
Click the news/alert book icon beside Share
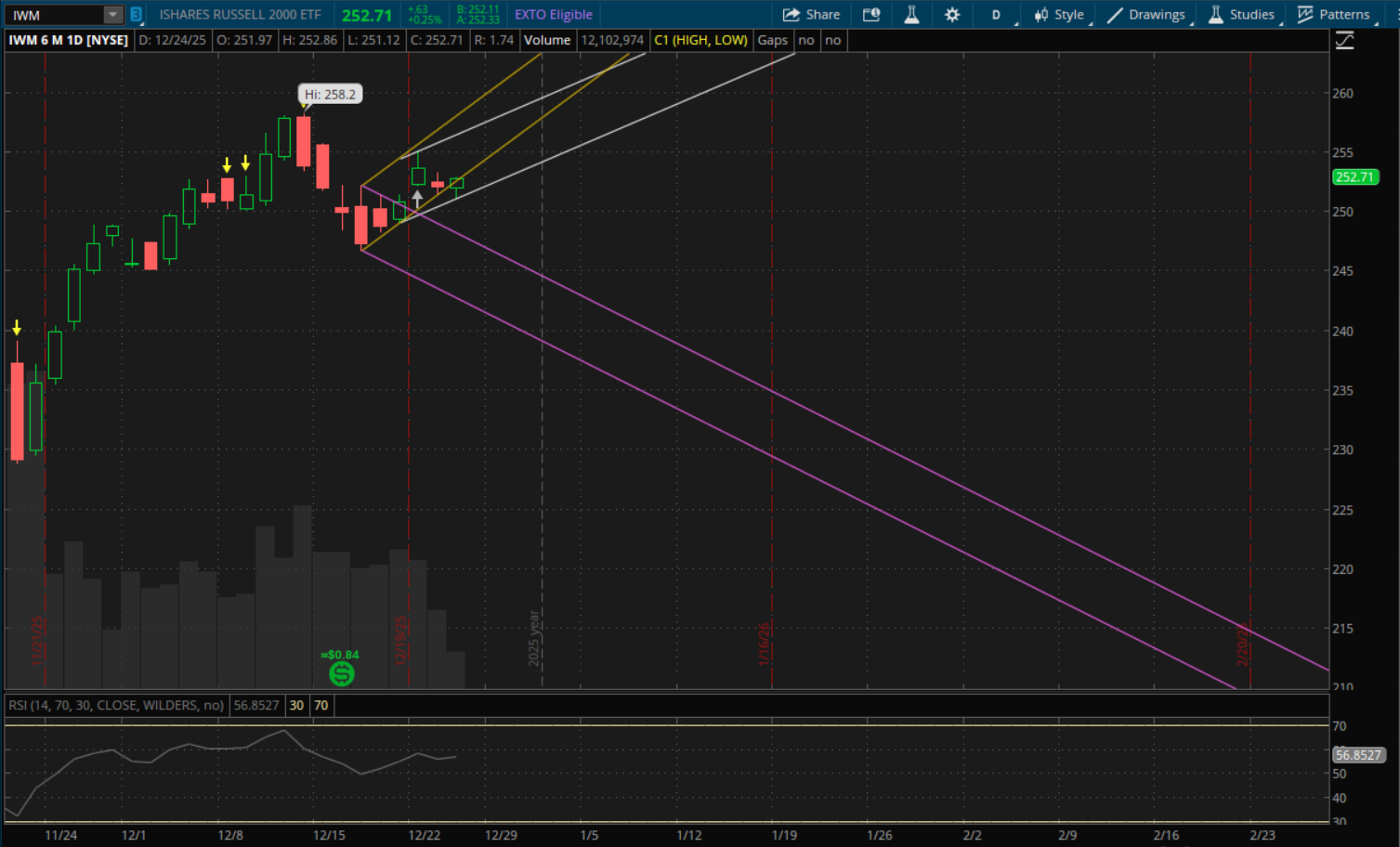tap(870, 15)
